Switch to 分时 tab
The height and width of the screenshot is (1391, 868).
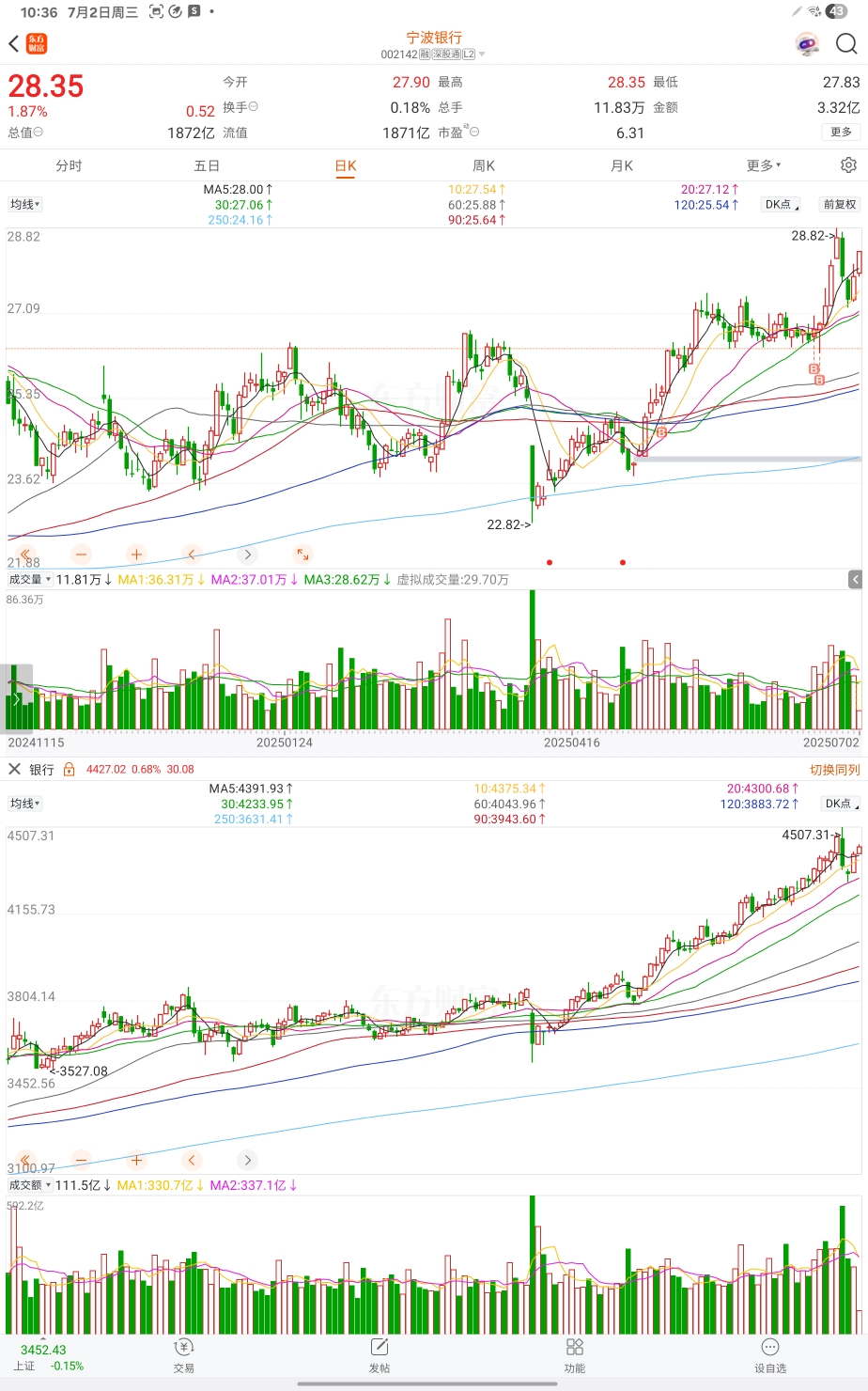[69, 165]
